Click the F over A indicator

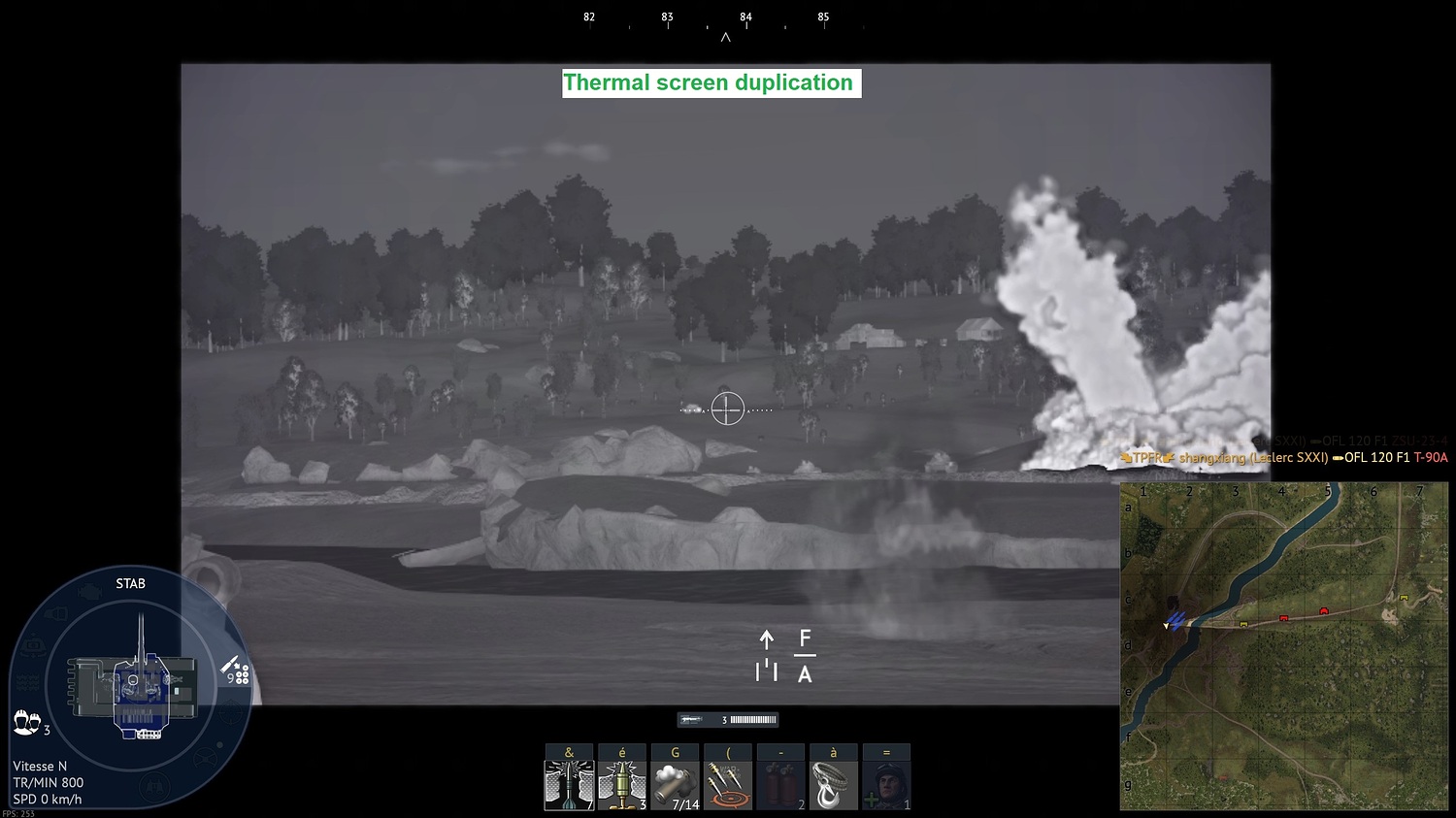click(x=805, y=656)
